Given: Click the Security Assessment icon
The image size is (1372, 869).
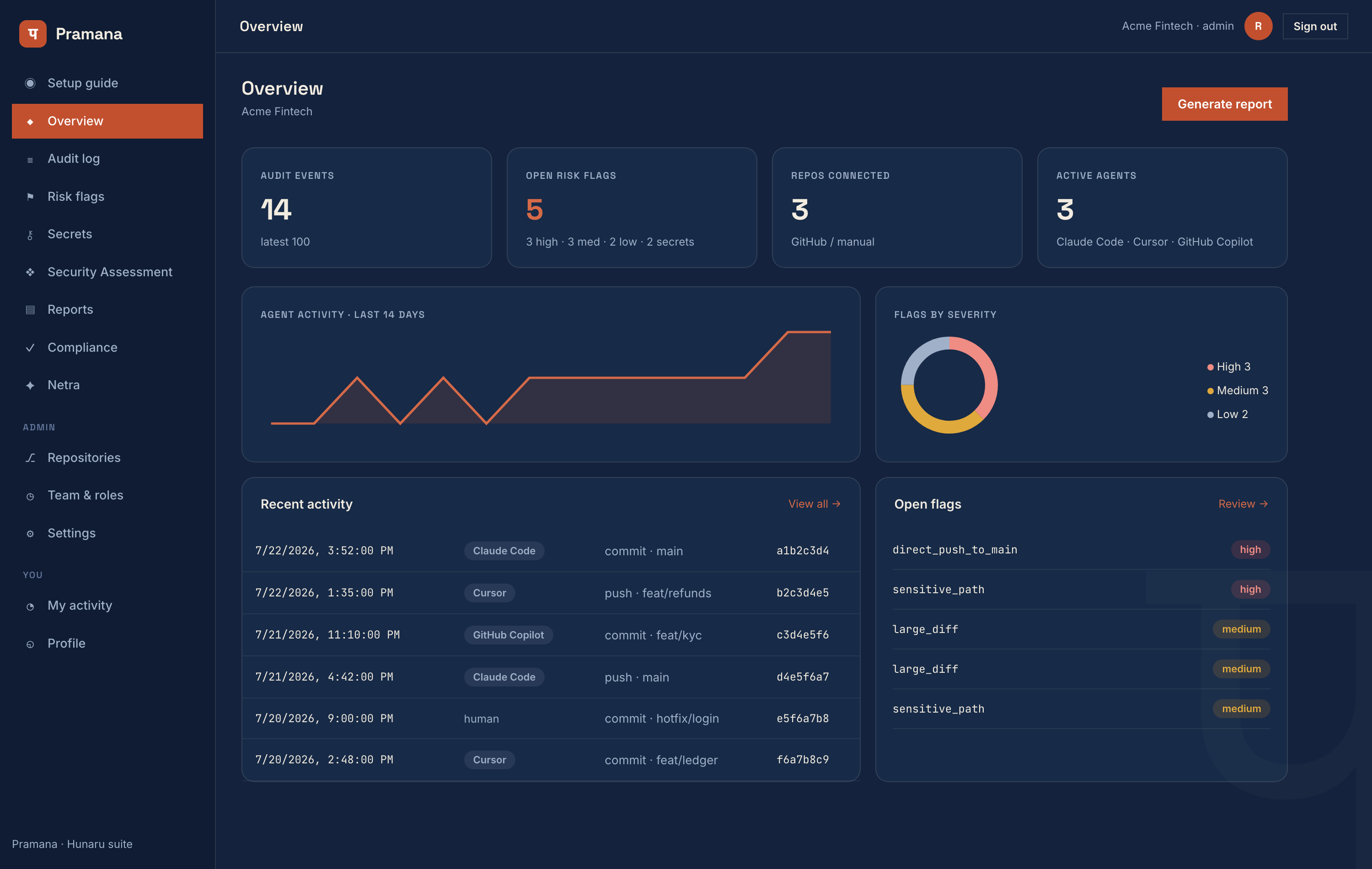Looking at the screenshot, I should [x=30, y=273].
